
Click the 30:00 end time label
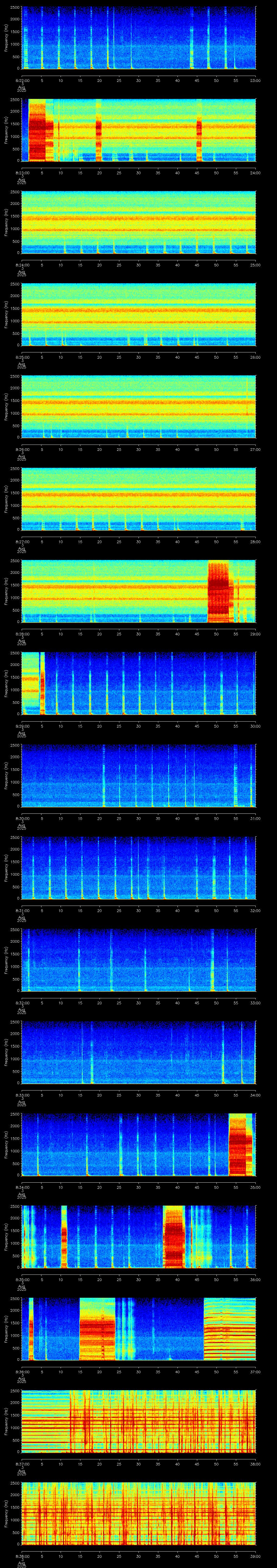click(x=256, y=726)
